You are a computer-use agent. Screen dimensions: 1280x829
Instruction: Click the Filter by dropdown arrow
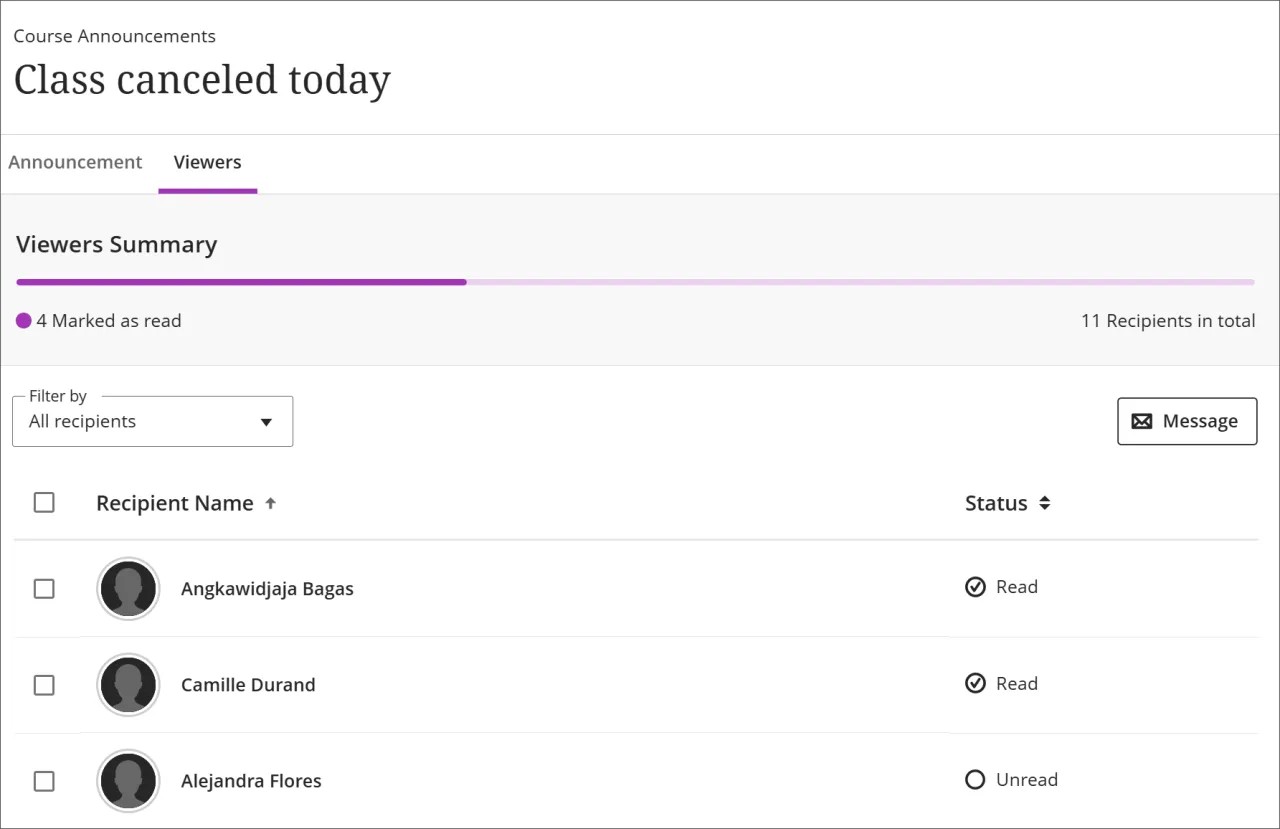265,422
